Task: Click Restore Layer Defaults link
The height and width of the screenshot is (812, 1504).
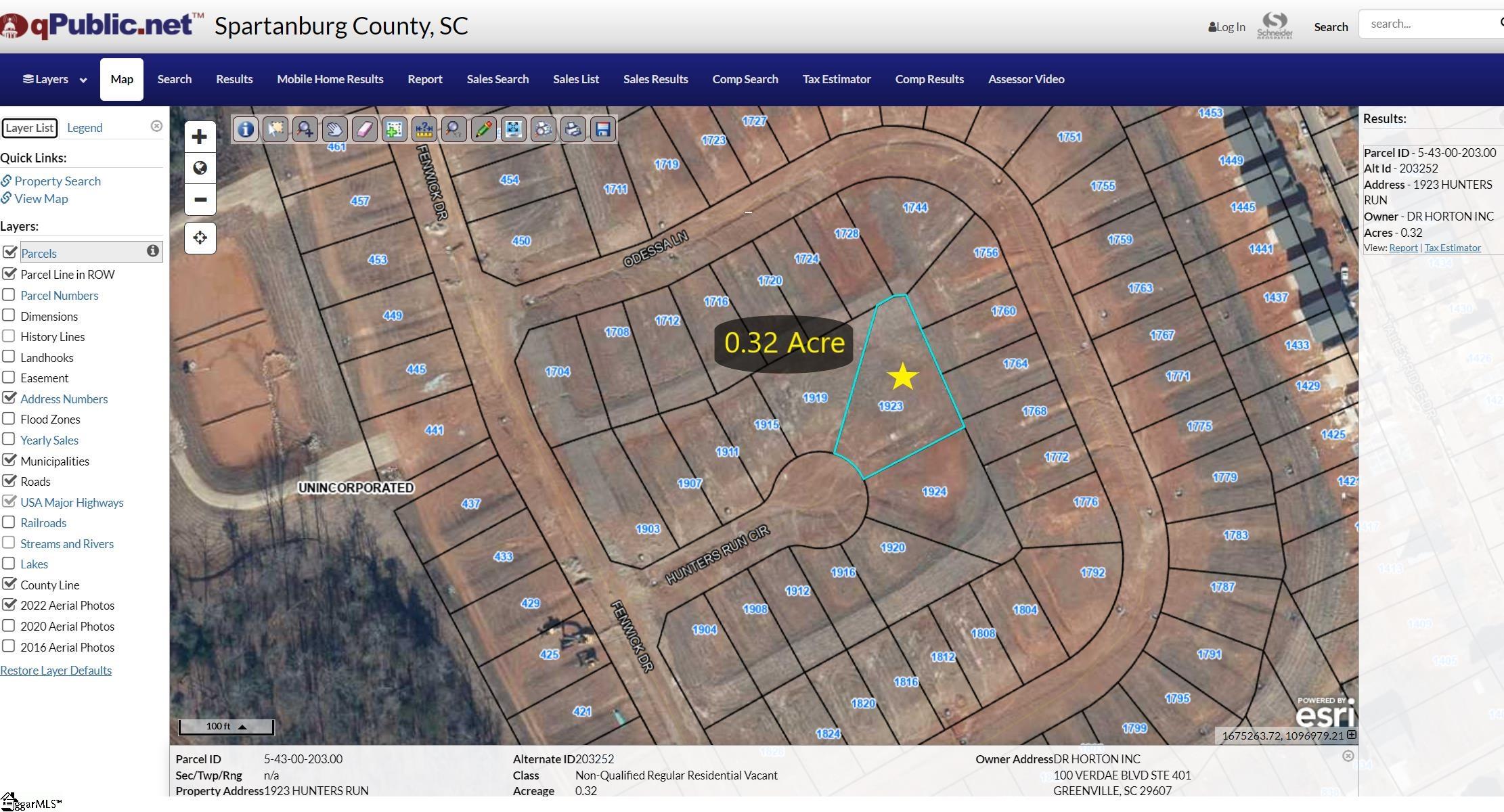Action: [56, 670]
